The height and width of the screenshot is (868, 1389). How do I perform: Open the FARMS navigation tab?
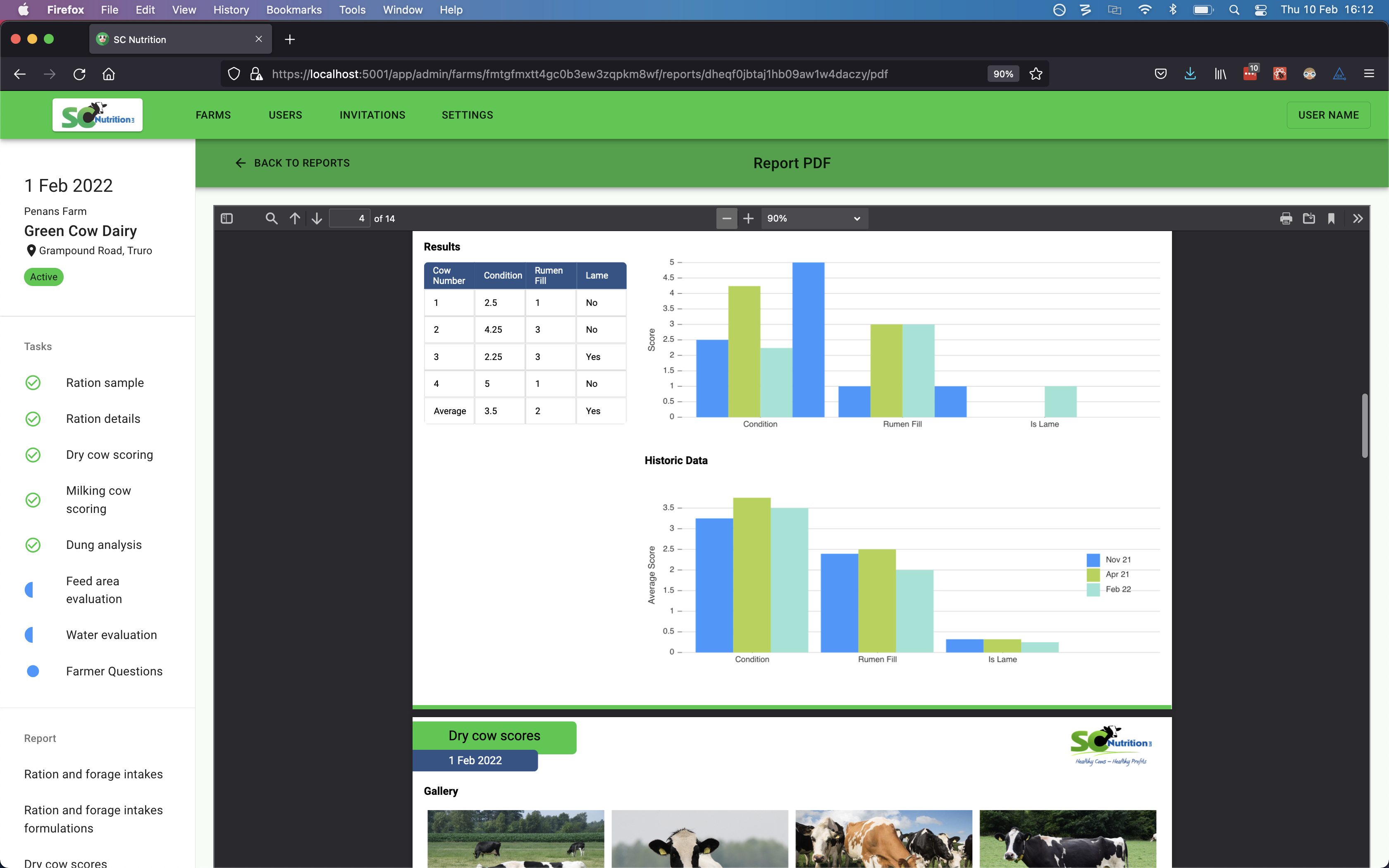click(x=213, y=115)
